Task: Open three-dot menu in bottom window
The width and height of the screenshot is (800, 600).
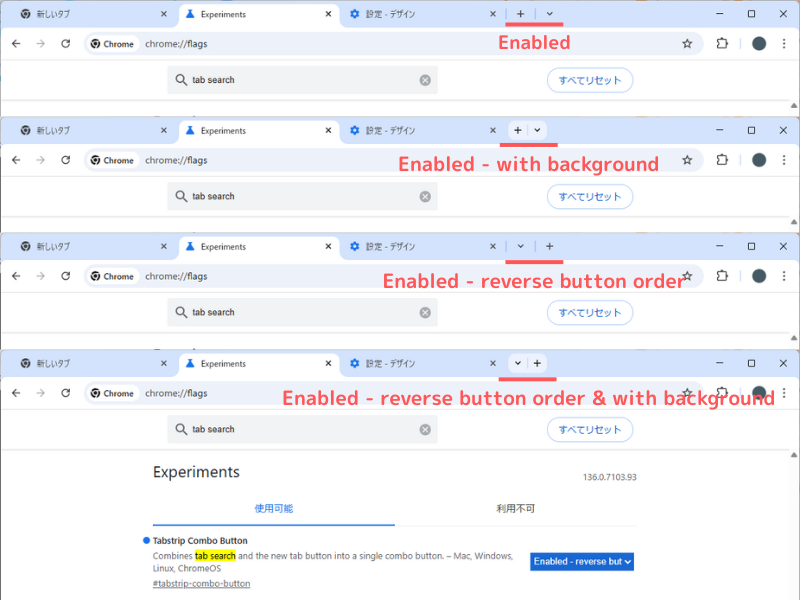Action: [784, 393]
